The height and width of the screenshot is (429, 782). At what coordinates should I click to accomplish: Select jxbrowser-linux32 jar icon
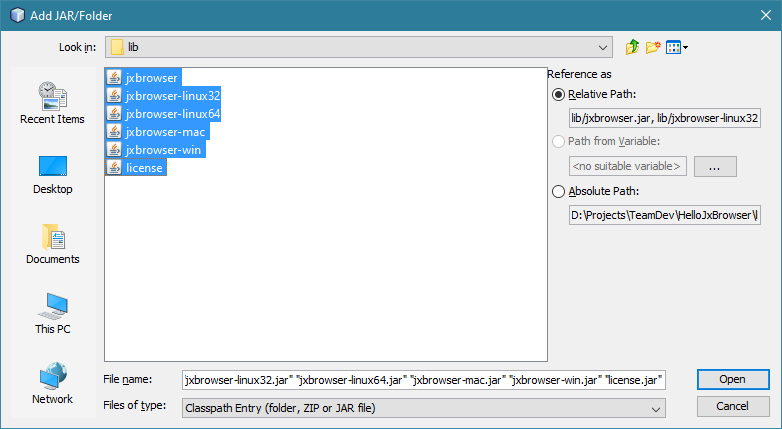pos(114,95)
